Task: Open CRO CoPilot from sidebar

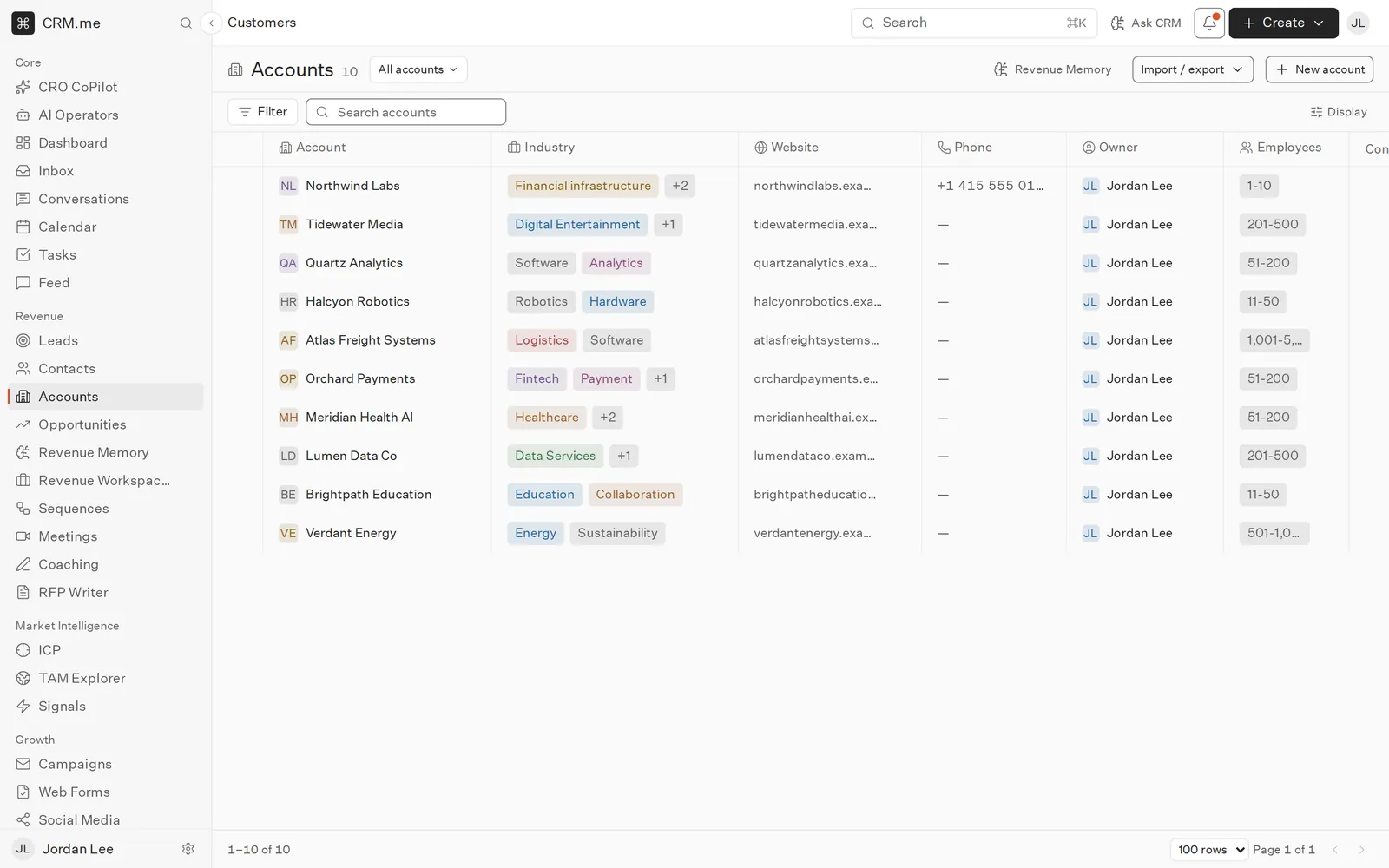Action: click(106, 87)
